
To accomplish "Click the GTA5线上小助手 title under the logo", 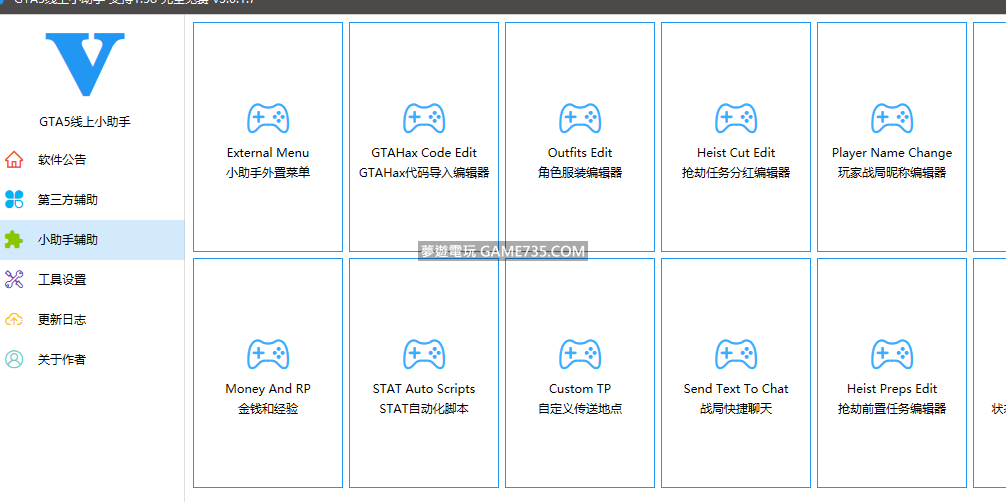I will 85,121.
